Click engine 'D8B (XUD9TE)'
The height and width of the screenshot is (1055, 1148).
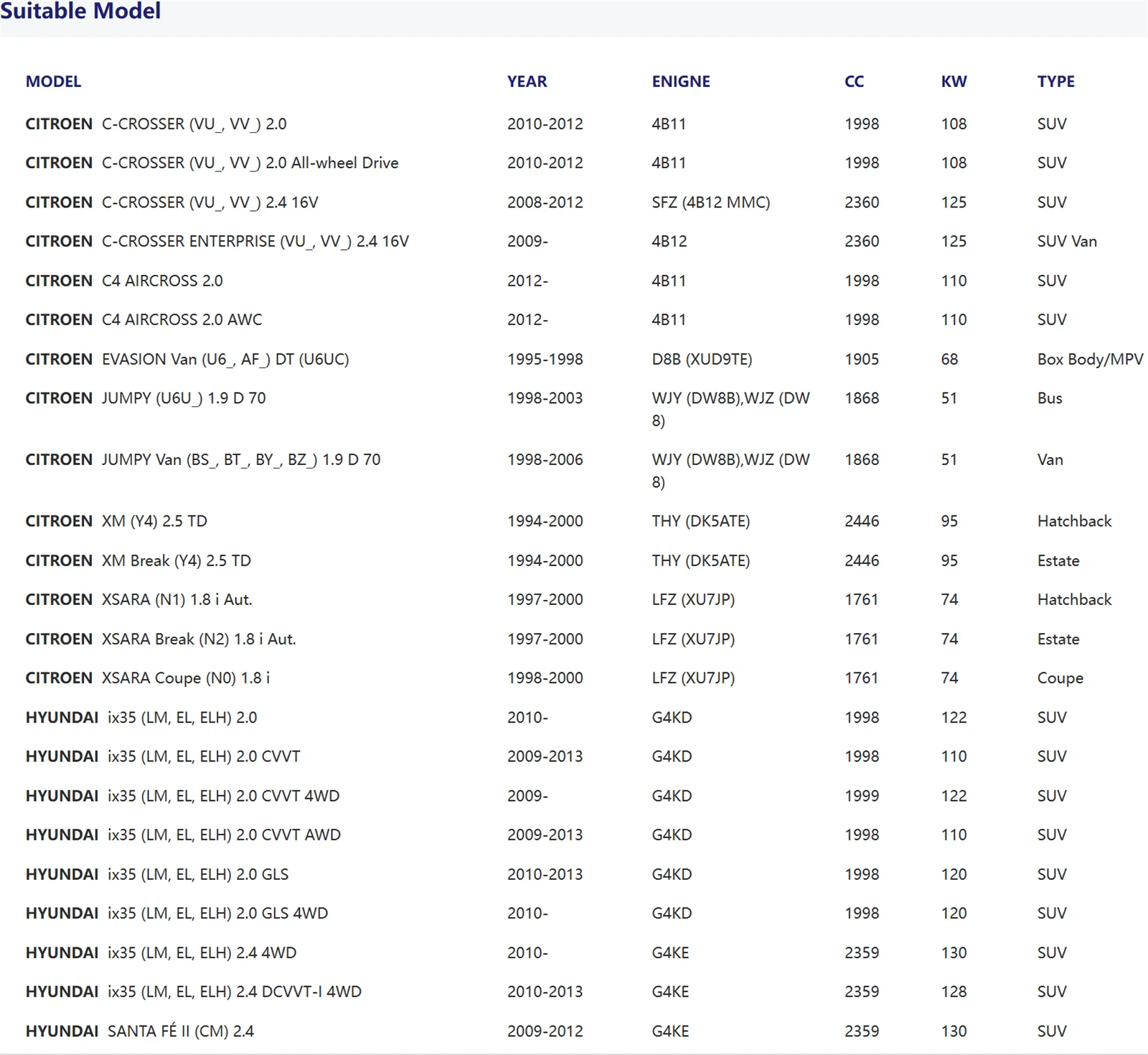click(x=702, y=360)
